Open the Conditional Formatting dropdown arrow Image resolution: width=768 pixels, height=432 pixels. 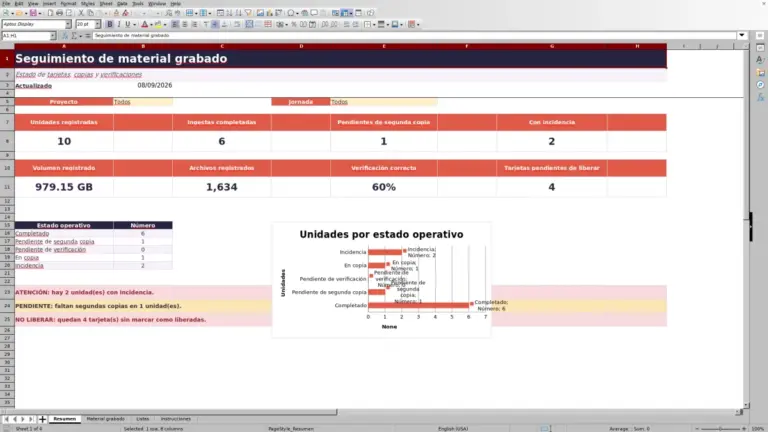pyautogui.click(x=418, y=24)
